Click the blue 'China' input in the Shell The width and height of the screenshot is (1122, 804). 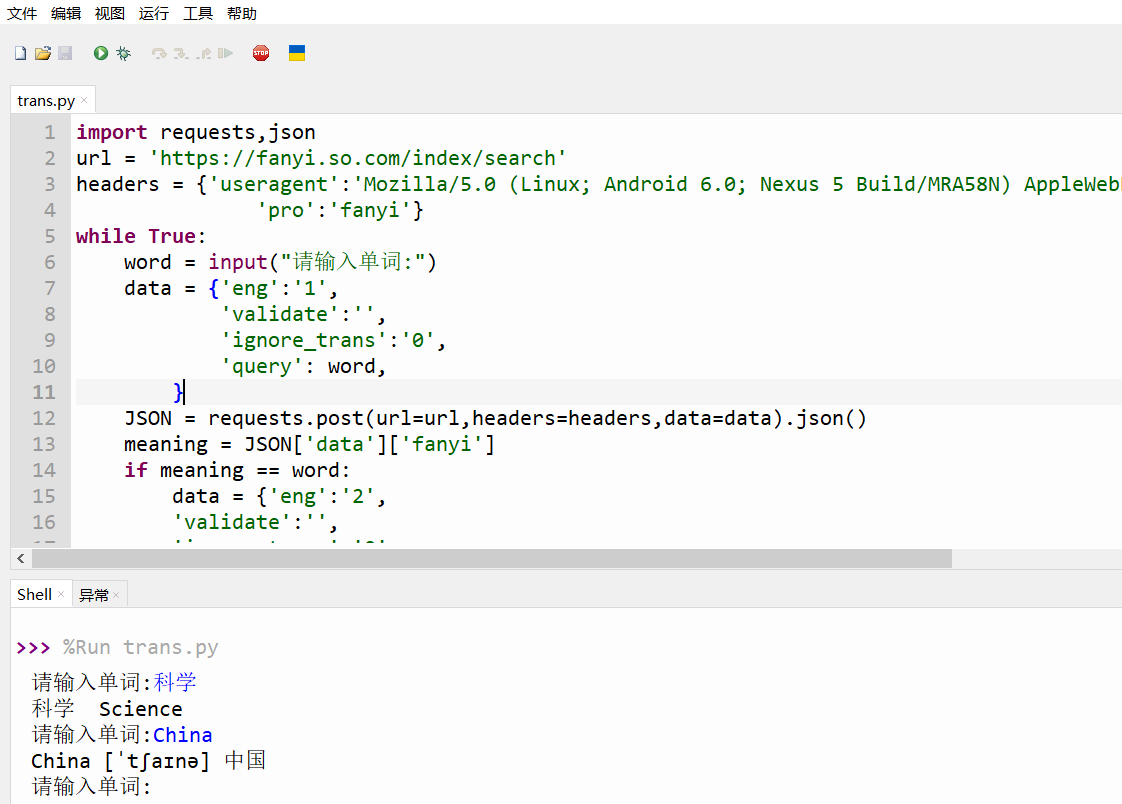point(182,735)
